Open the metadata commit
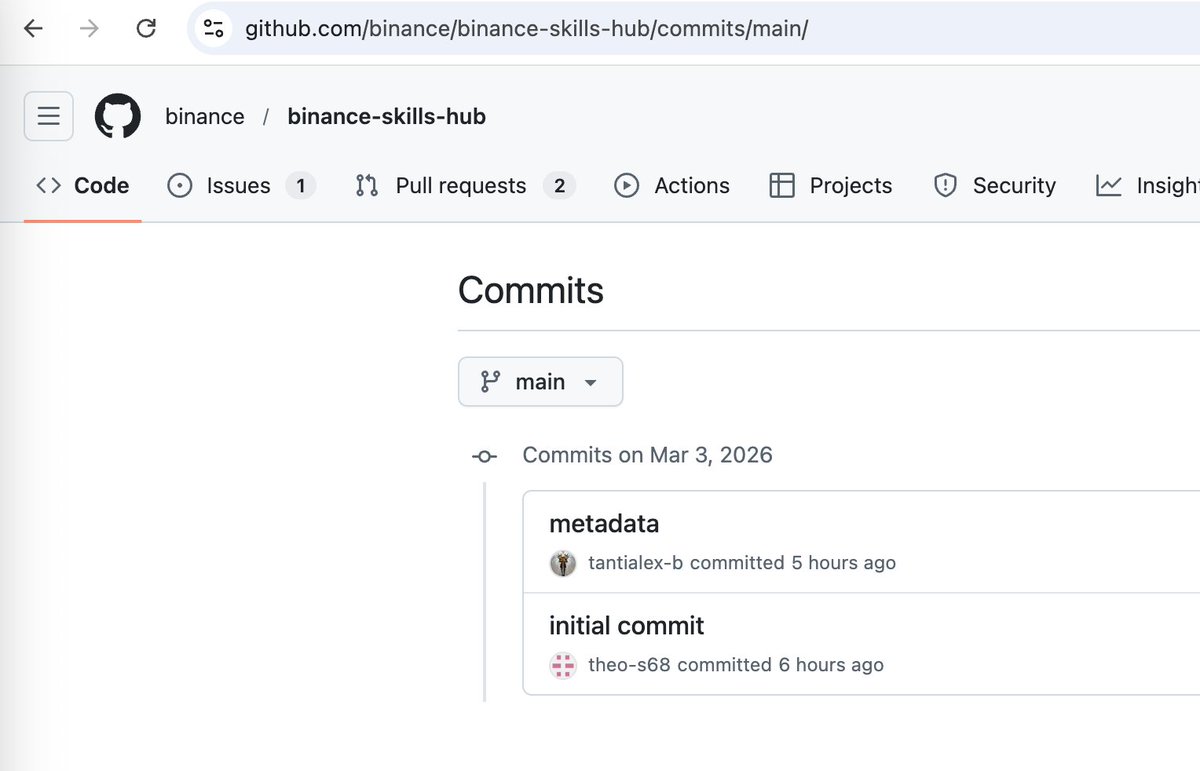1200x771 pixels. [x=604, y=523]
